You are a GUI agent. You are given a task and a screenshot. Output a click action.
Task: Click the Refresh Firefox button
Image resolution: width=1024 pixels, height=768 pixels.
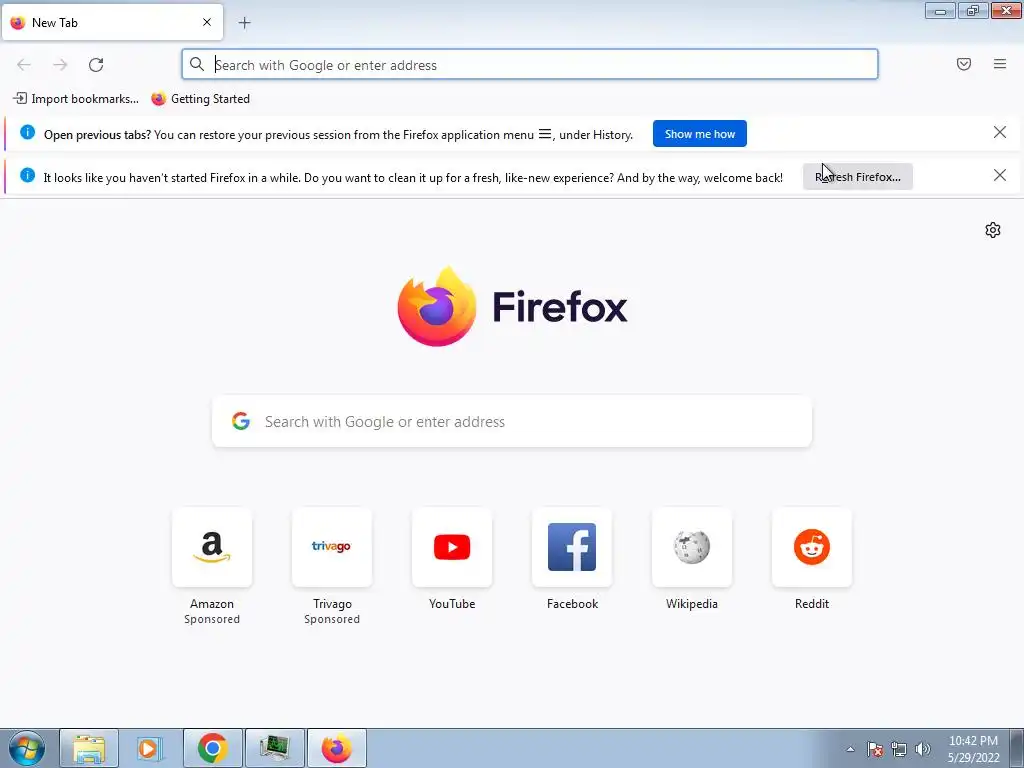tap(857, 177)
